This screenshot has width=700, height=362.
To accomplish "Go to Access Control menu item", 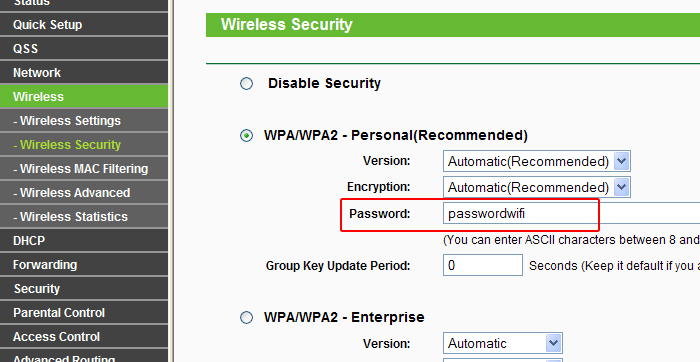I will tap(84, 337).
